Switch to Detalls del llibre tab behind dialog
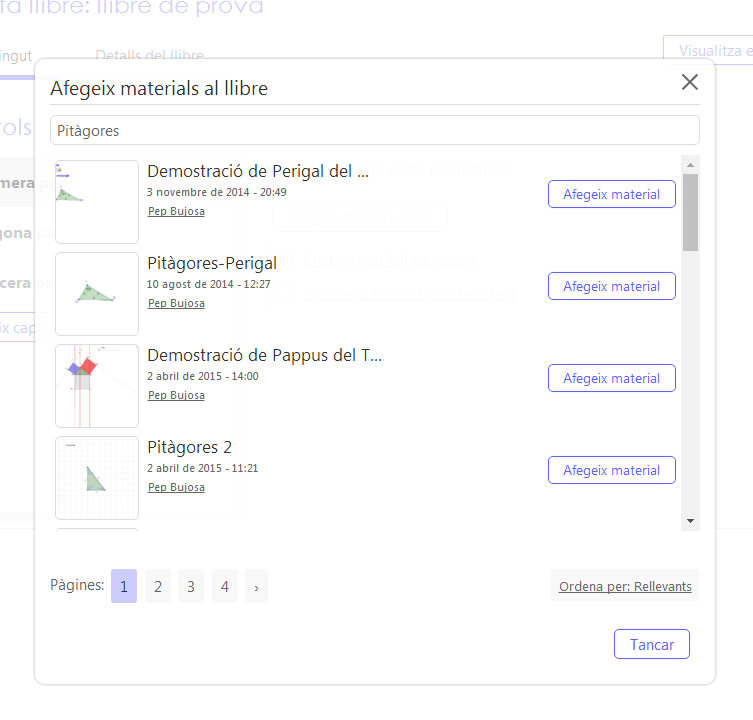 [149, 55]
